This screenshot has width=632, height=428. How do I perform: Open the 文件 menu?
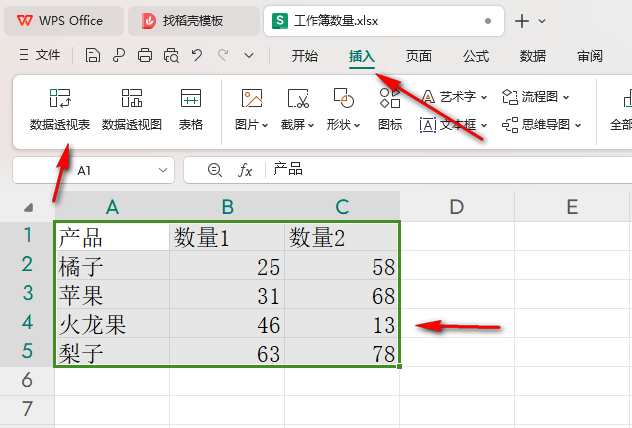tap(40, 55)
